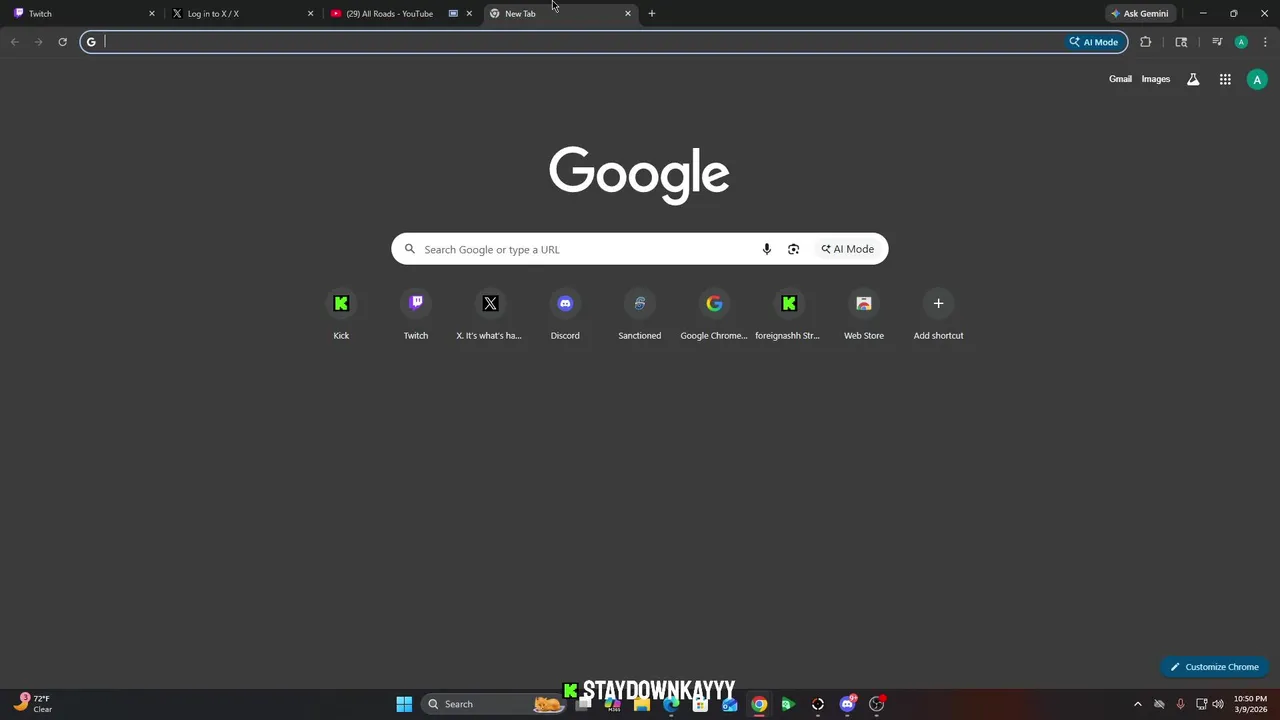Switch to the Twitch tab
Screen dimensions: 1280x720
coord(83,14)
